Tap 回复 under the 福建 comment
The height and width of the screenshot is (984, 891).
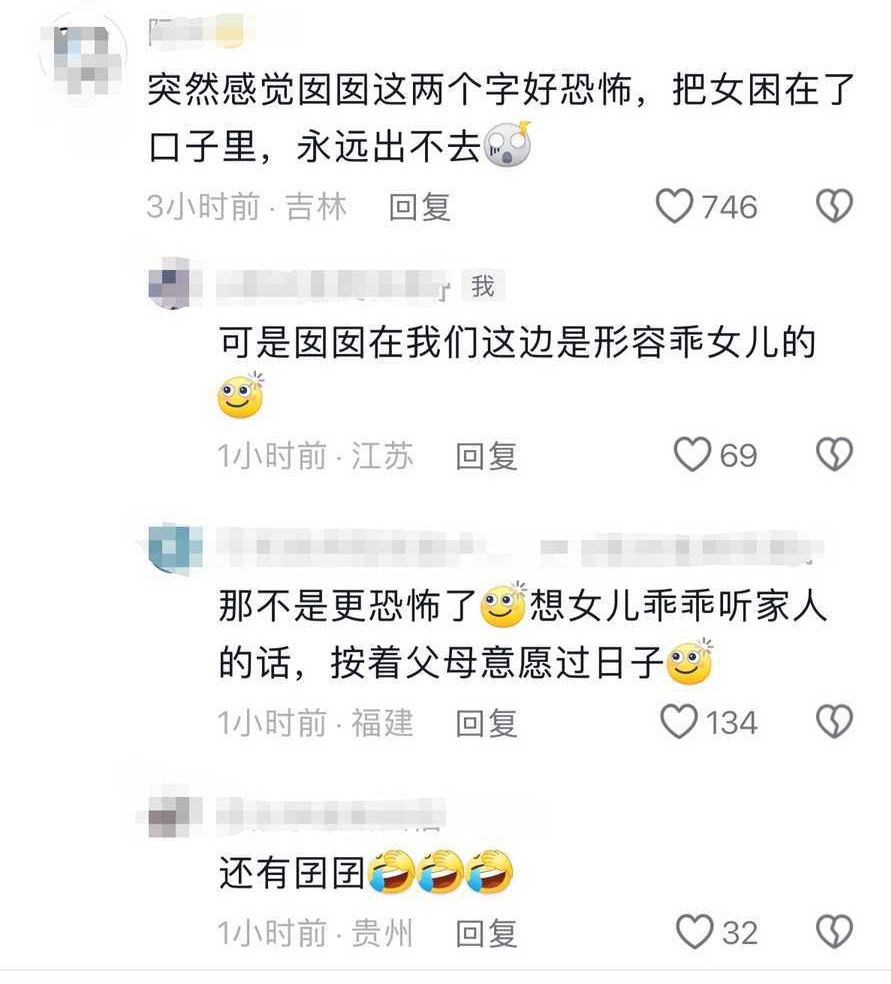point(487,723)
